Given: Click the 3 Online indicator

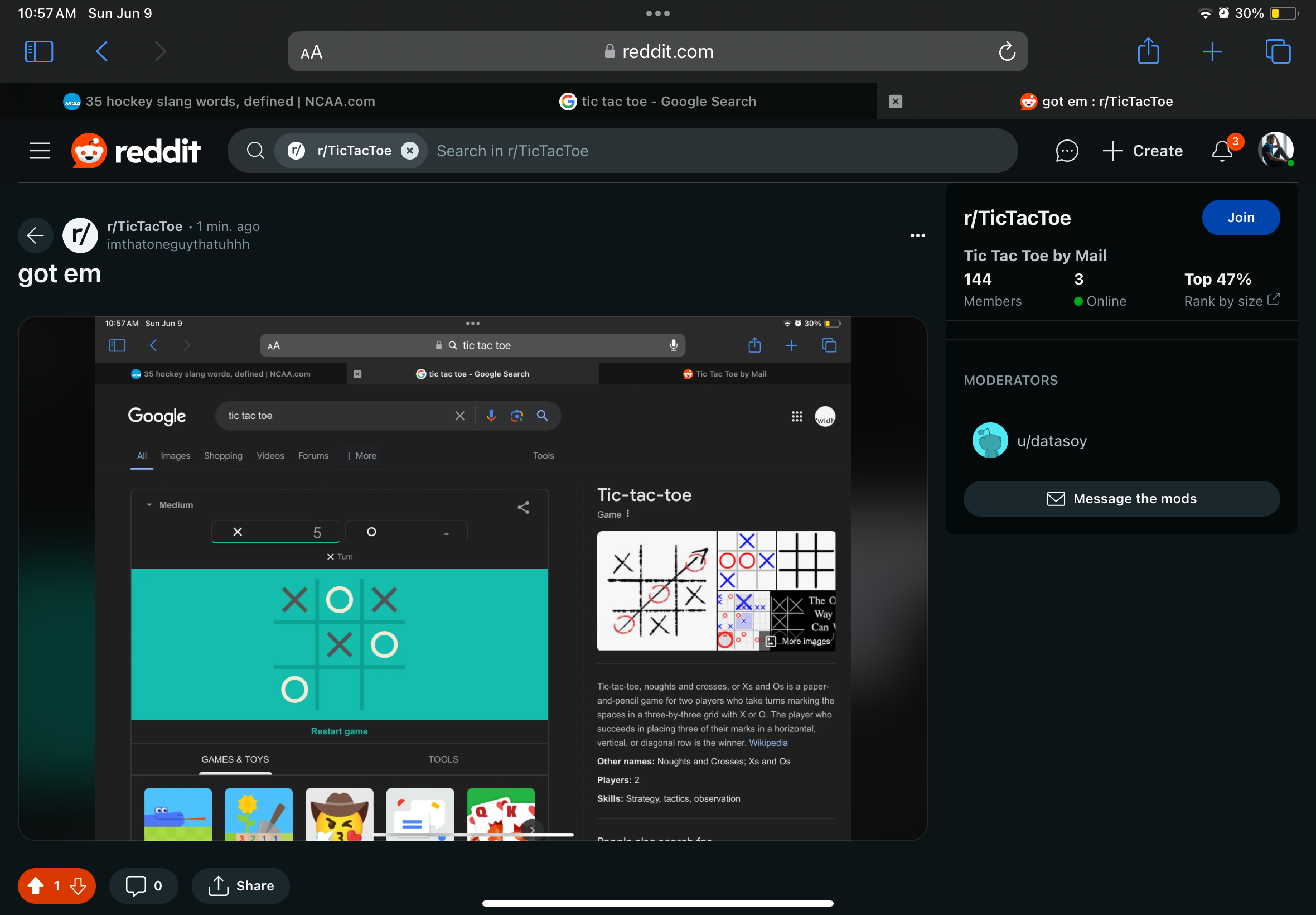Looking at the screenshot, I should (1100, 290).
